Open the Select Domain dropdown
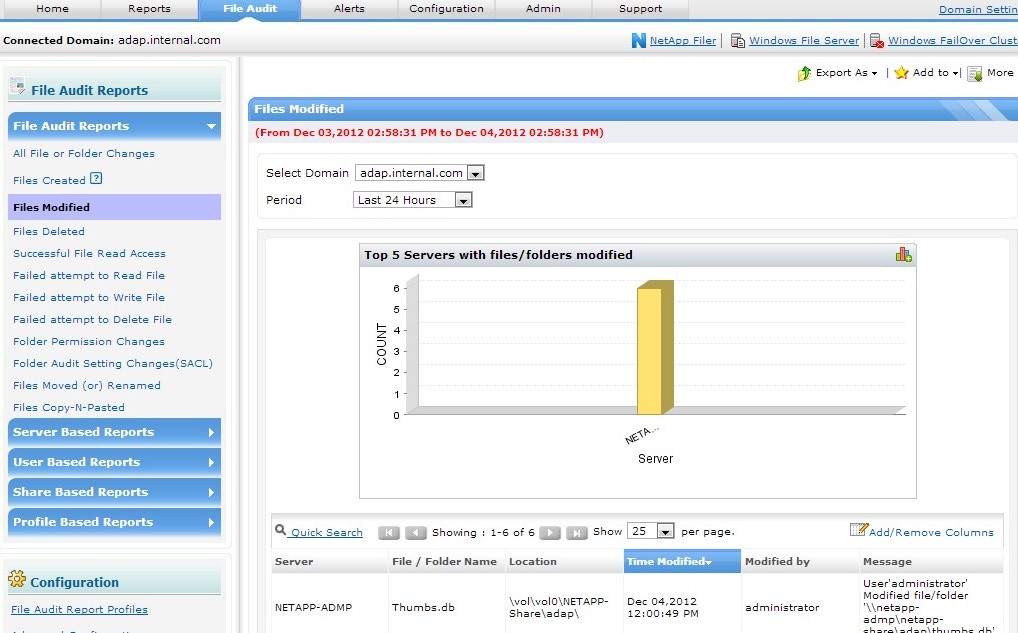Viewport: 1018px width, 633px height. tap(475, 173)
